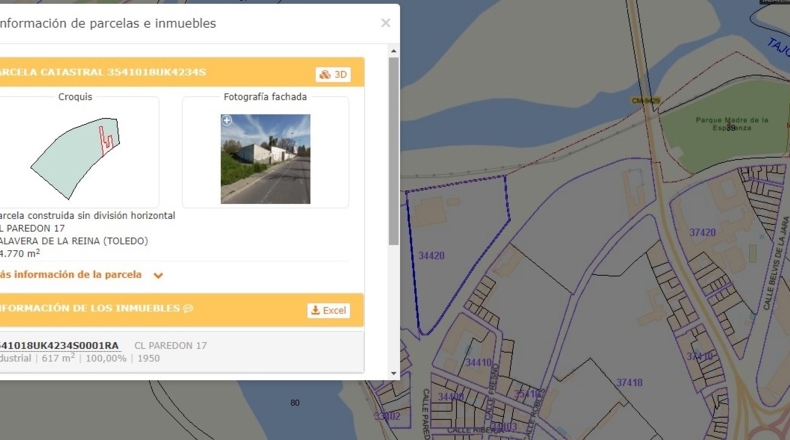The image size is (790, 440).
Task: Click the 'TALAVERA DE LA REINA (TOLEDO)' text
Action: click(x=74, y=241)
